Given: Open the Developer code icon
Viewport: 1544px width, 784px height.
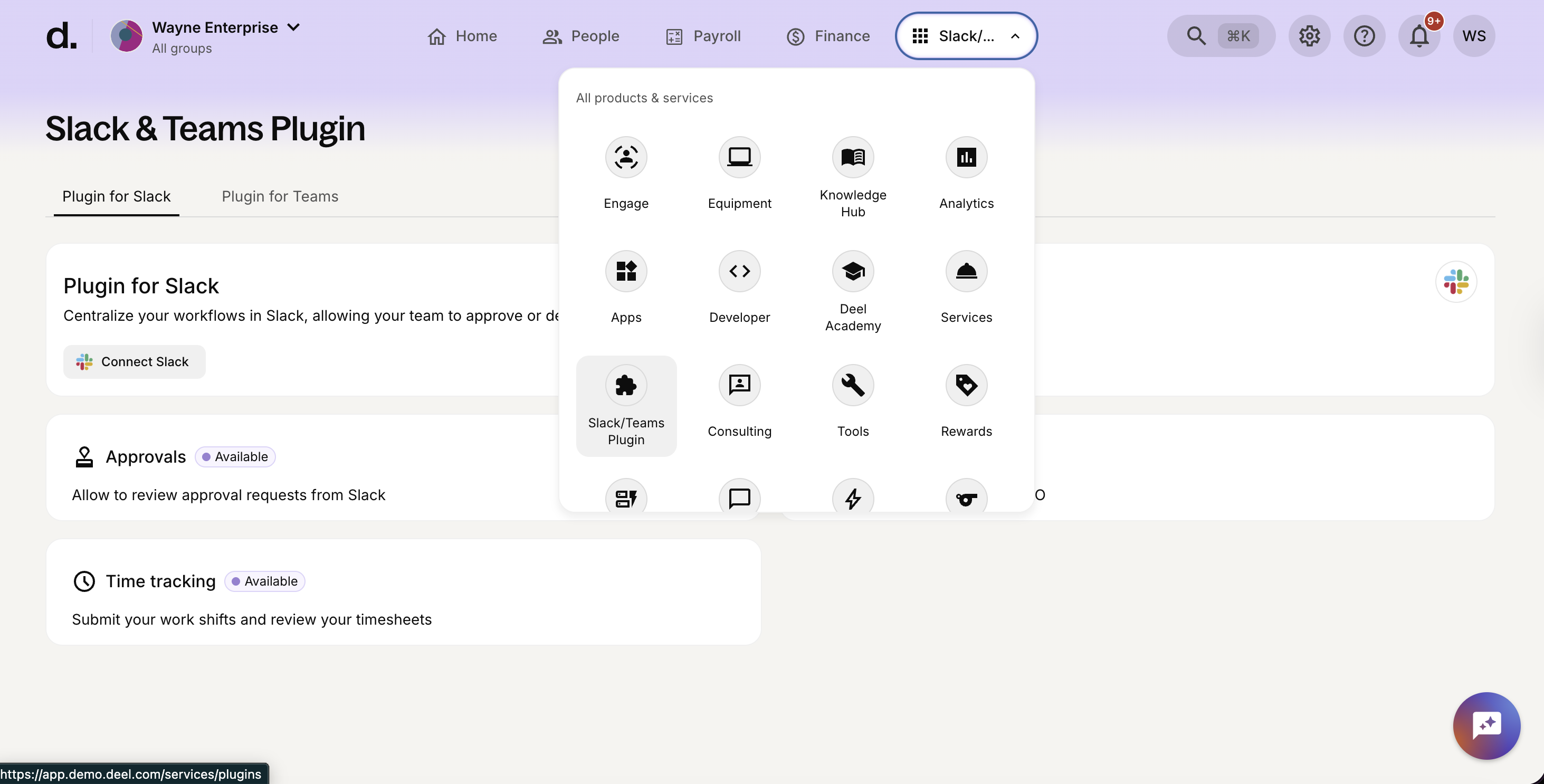Looking at the screenshot, I should coord(739,272).
